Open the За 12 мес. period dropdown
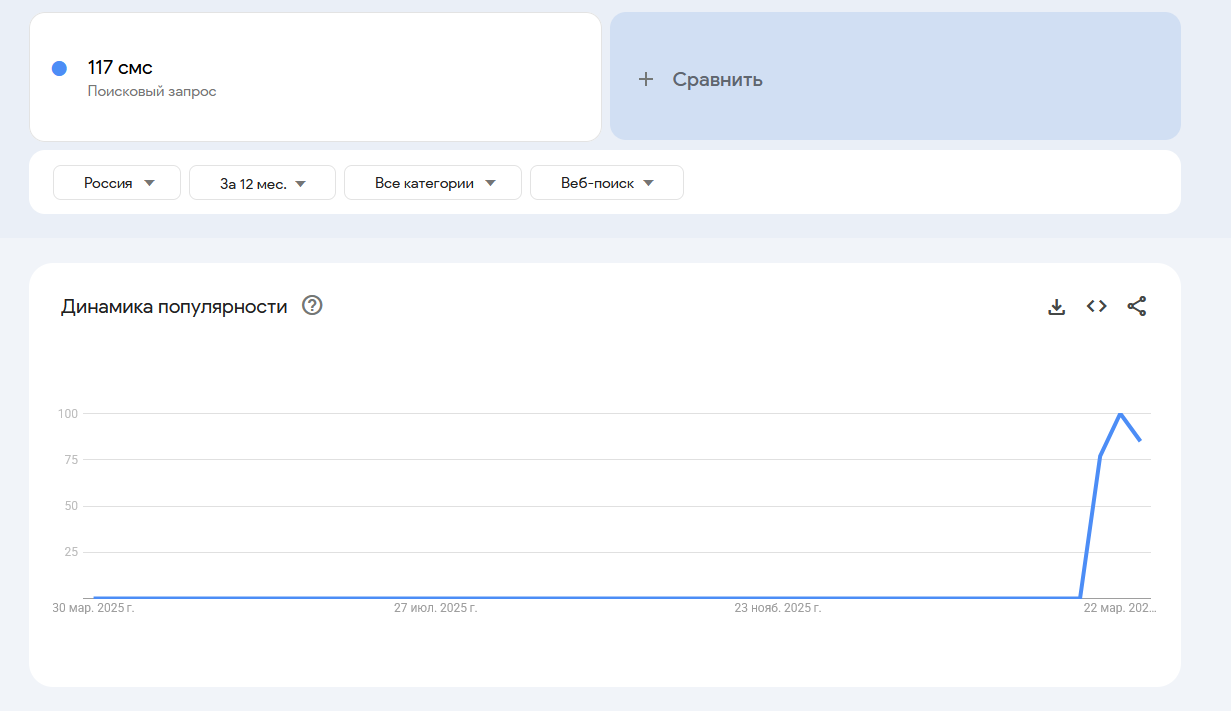The image size is (1231, 711). coord(262,183)
